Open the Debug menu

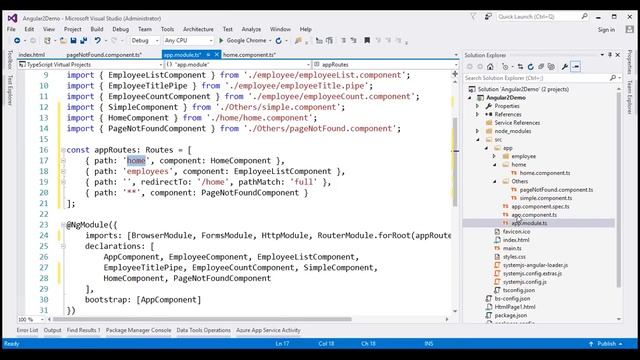pos(120,29)
